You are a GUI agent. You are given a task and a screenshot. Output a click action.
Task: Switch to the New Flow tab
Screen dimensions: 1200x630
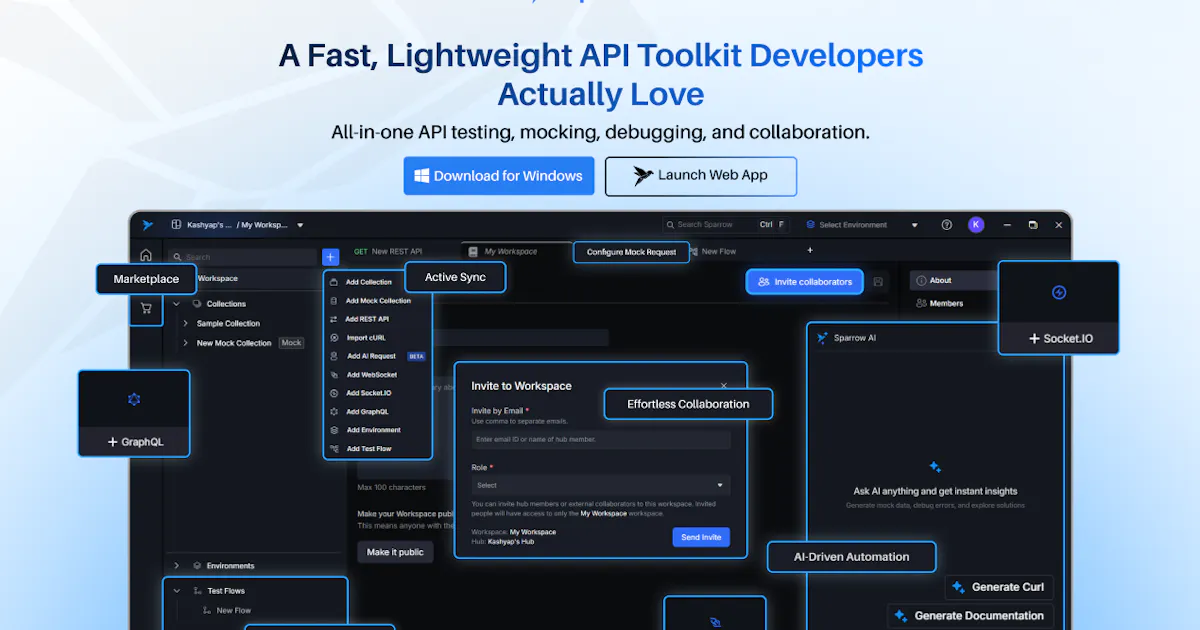pyautogui.click(x=712, y=252)
